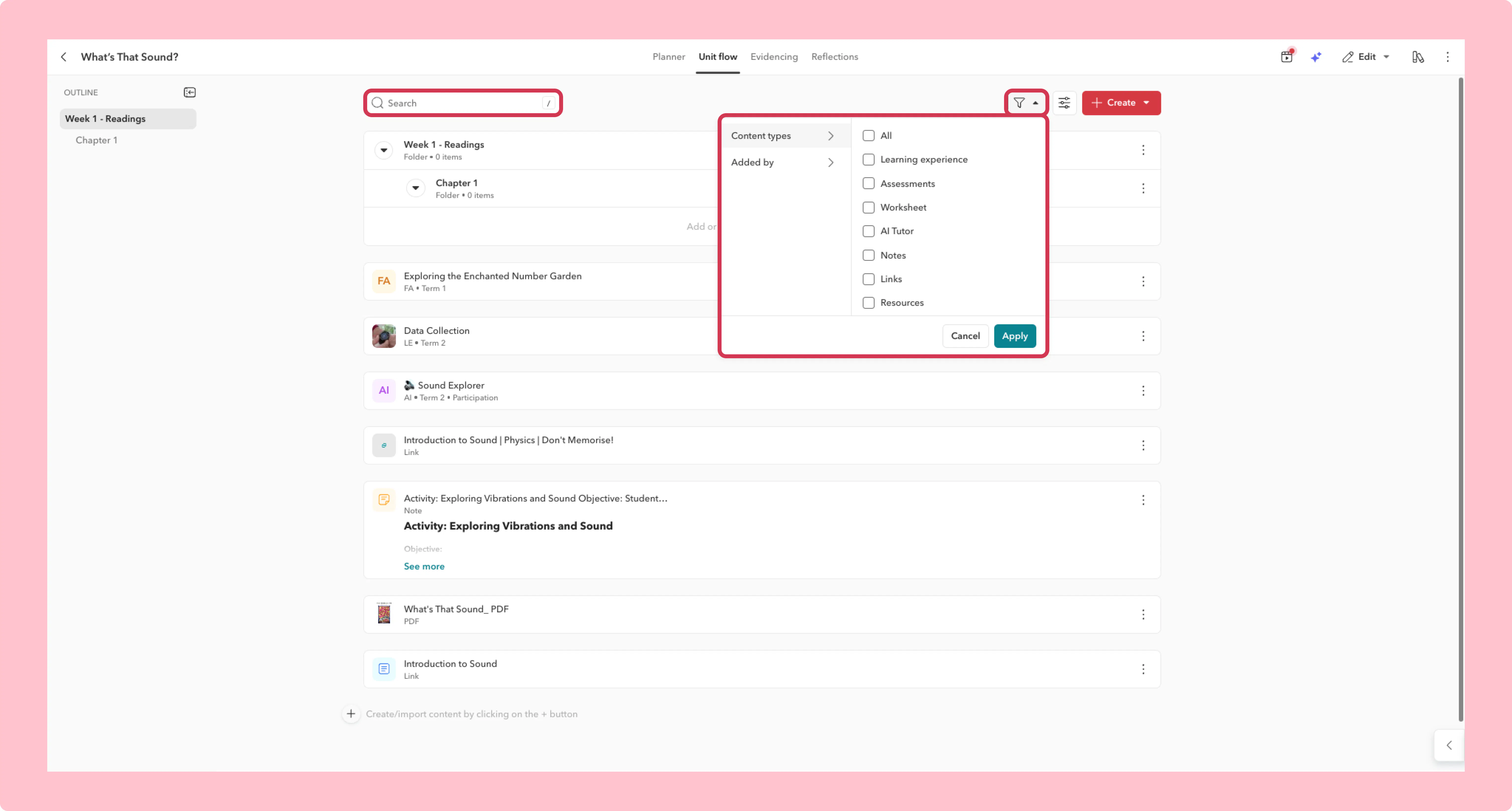The height and width of the screenshot is (811, 1512).
Task: Open more options for Exploring the Enchanted Number Garden
Action: pos(1143,282)
